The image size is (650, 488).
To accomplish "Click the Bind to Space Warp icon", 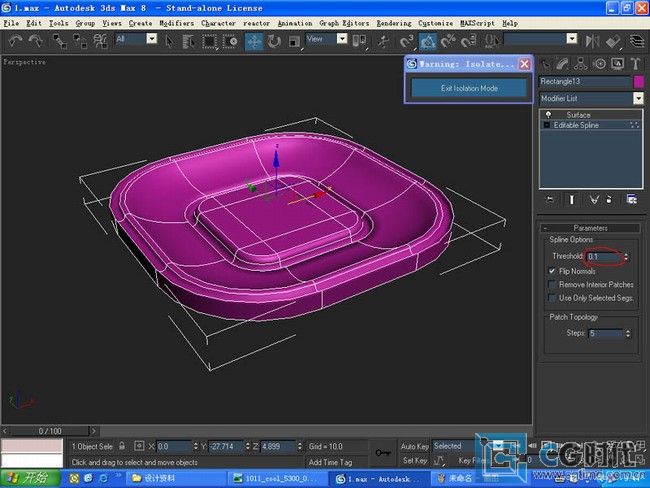I will 100,41.
